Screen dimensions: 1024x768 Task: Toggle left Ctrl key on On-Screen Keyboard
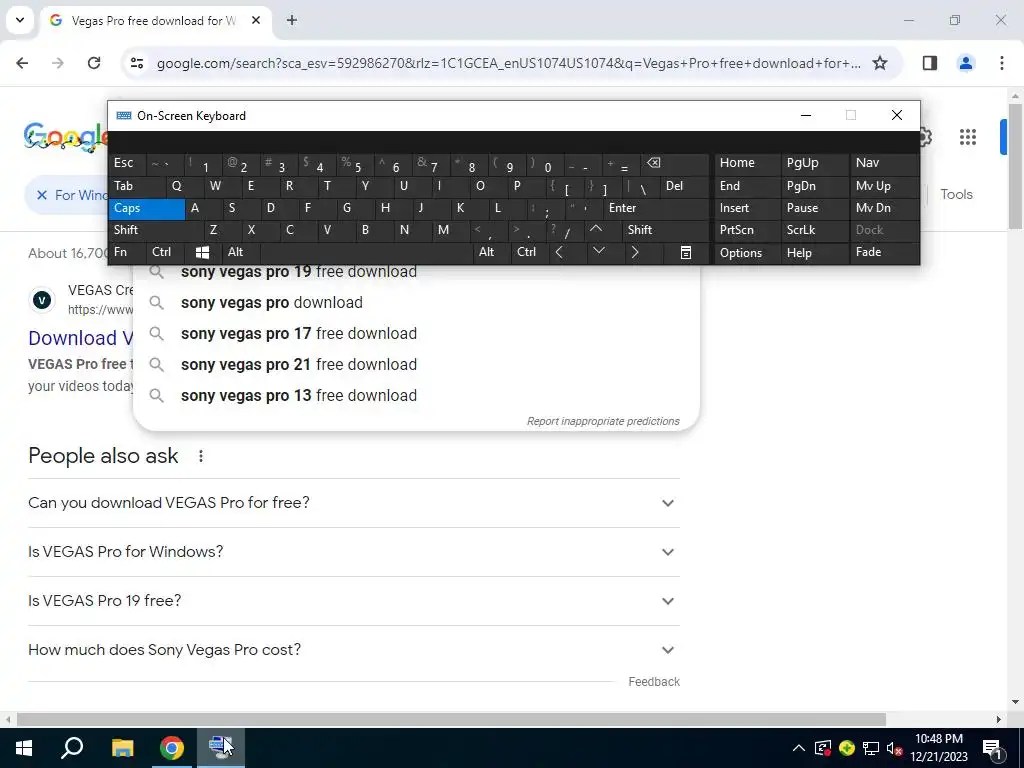(166, 252)
